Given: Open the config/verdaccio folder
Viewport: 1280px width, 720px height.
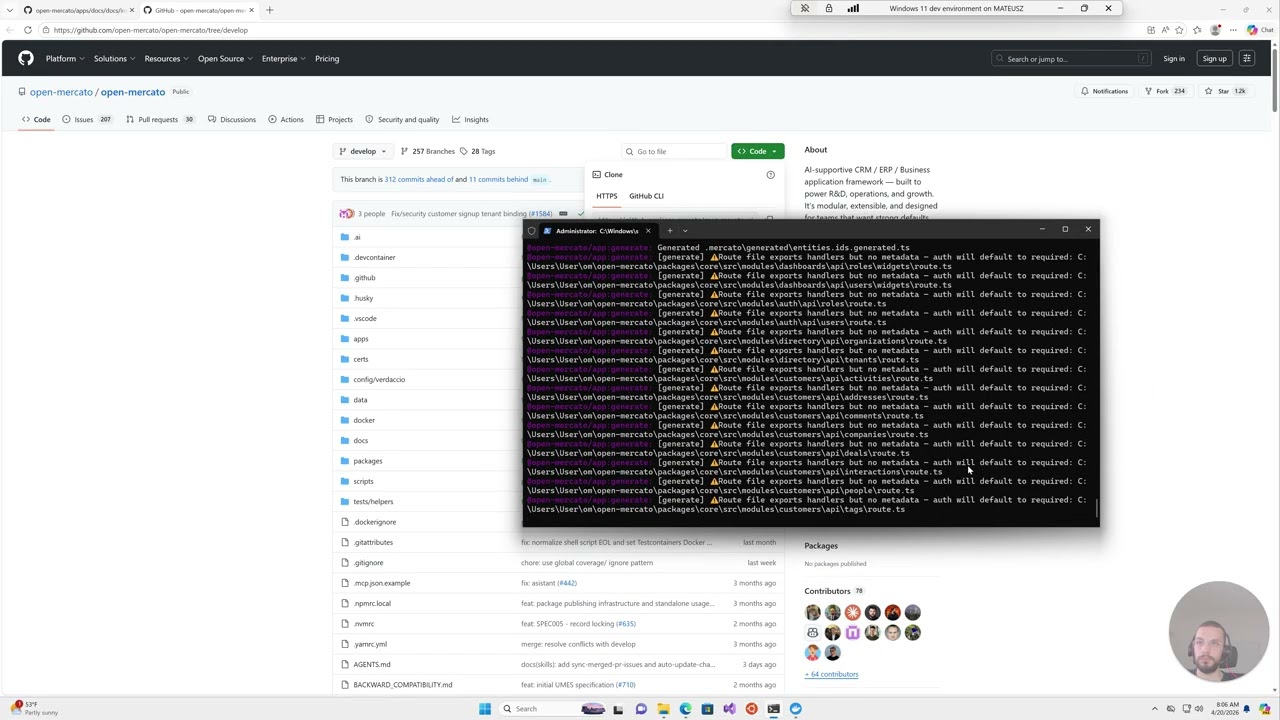Looking at the screenshot, I should (379, 379).
